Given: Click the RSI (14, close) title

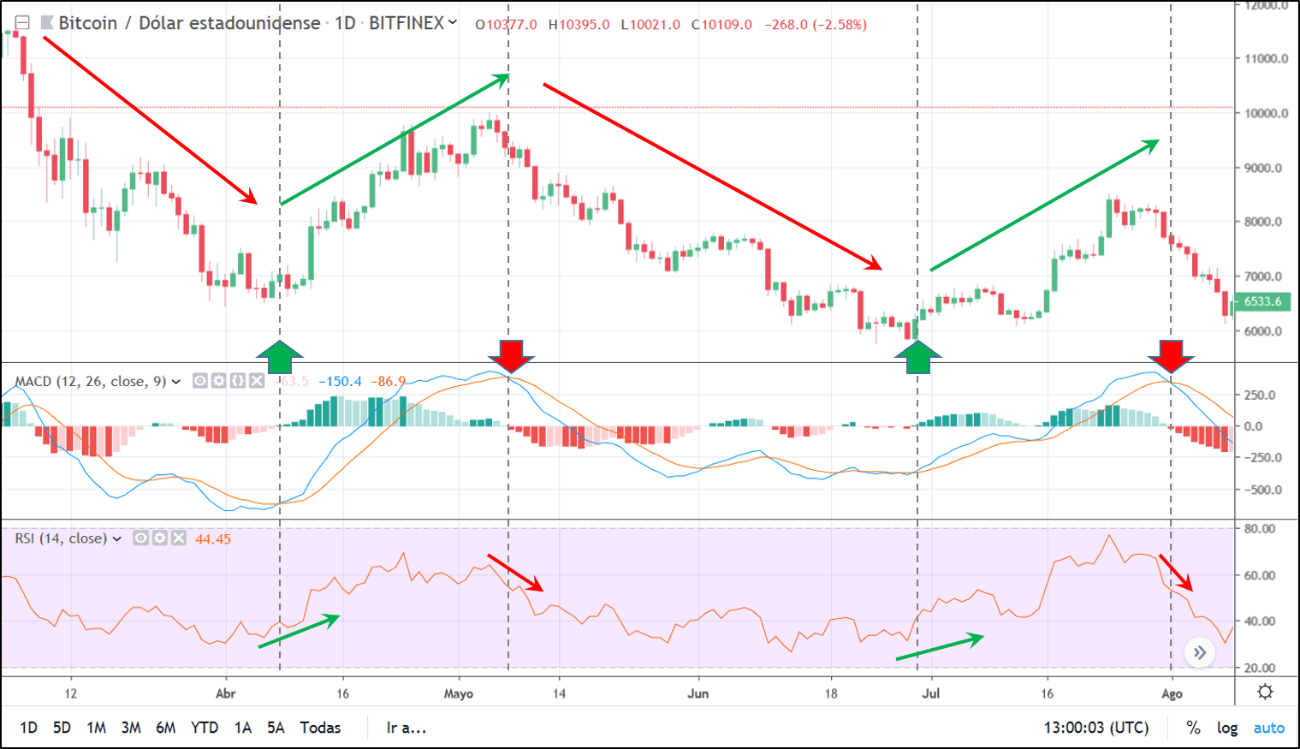Looking at the screenshot, I should 60,538.
